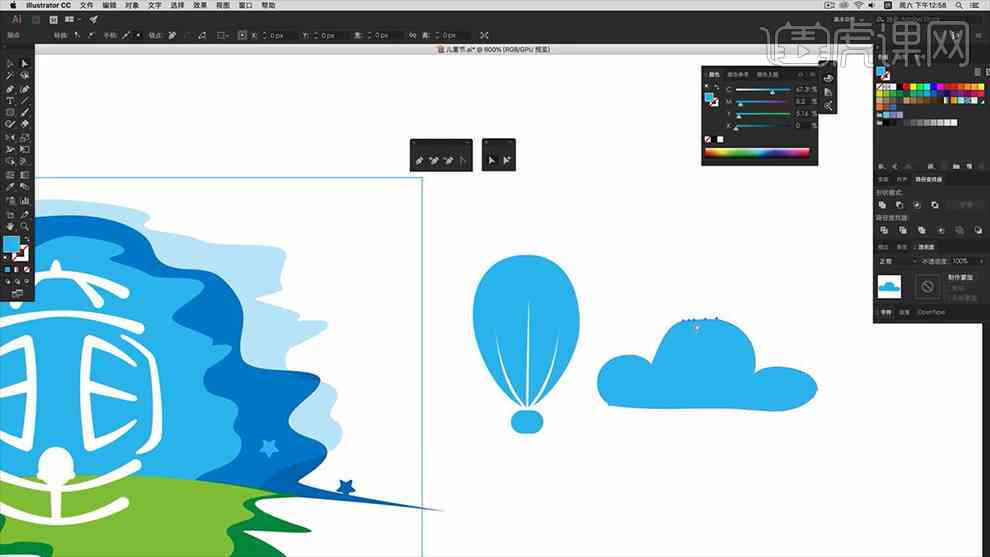Open the 效果 (Effect) menu
Image resolution: width=990 pixels, height=557 pixels.
coord(200,5)
